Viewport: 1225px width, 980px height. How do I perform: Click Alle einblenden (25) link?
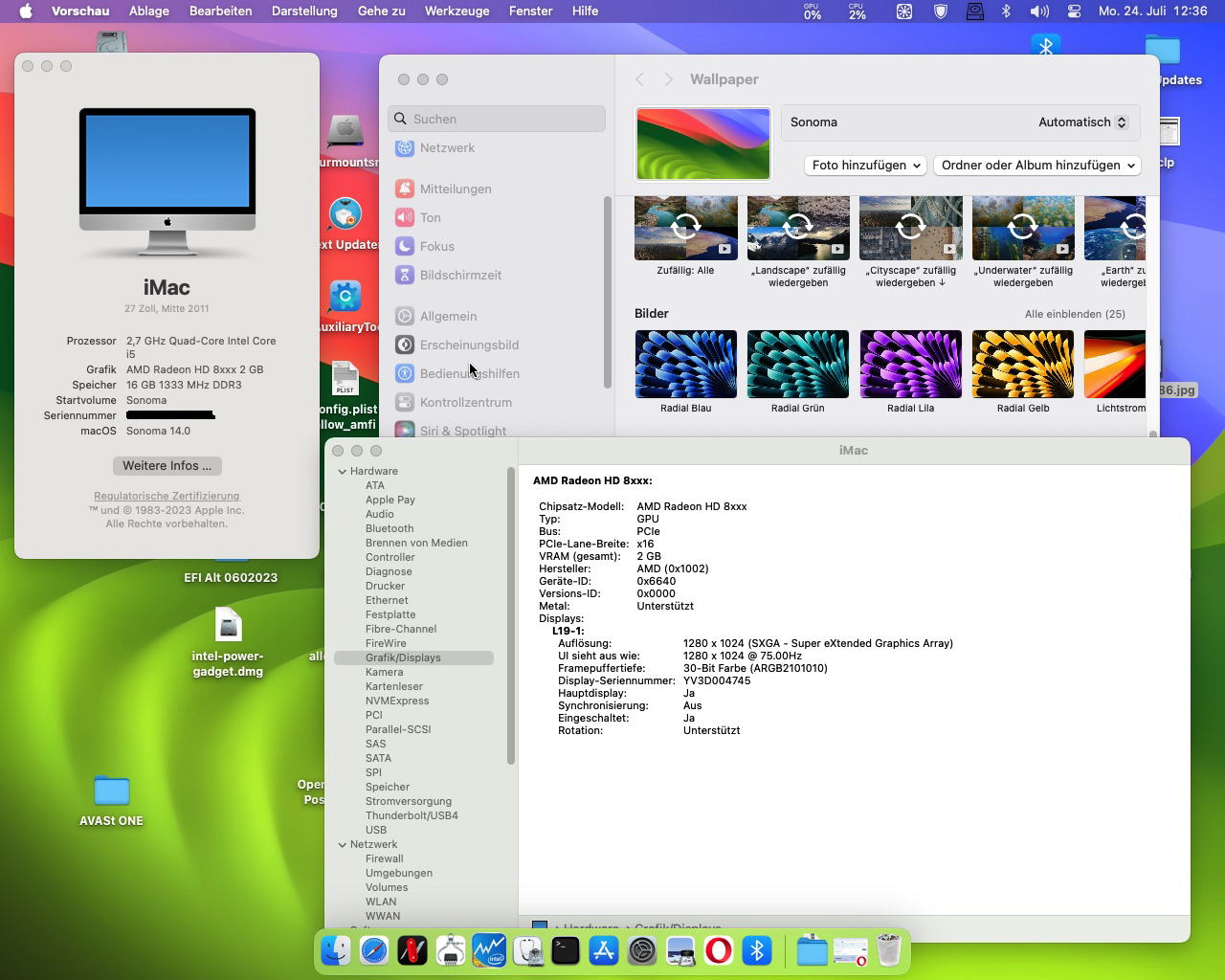click(x=1075, y=314)
